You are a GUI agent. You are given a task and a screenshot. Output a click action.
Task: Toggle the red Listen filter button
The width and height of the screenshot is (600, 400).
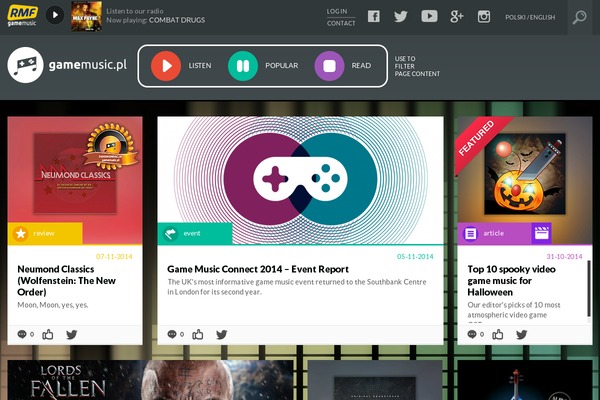point(166,66)
